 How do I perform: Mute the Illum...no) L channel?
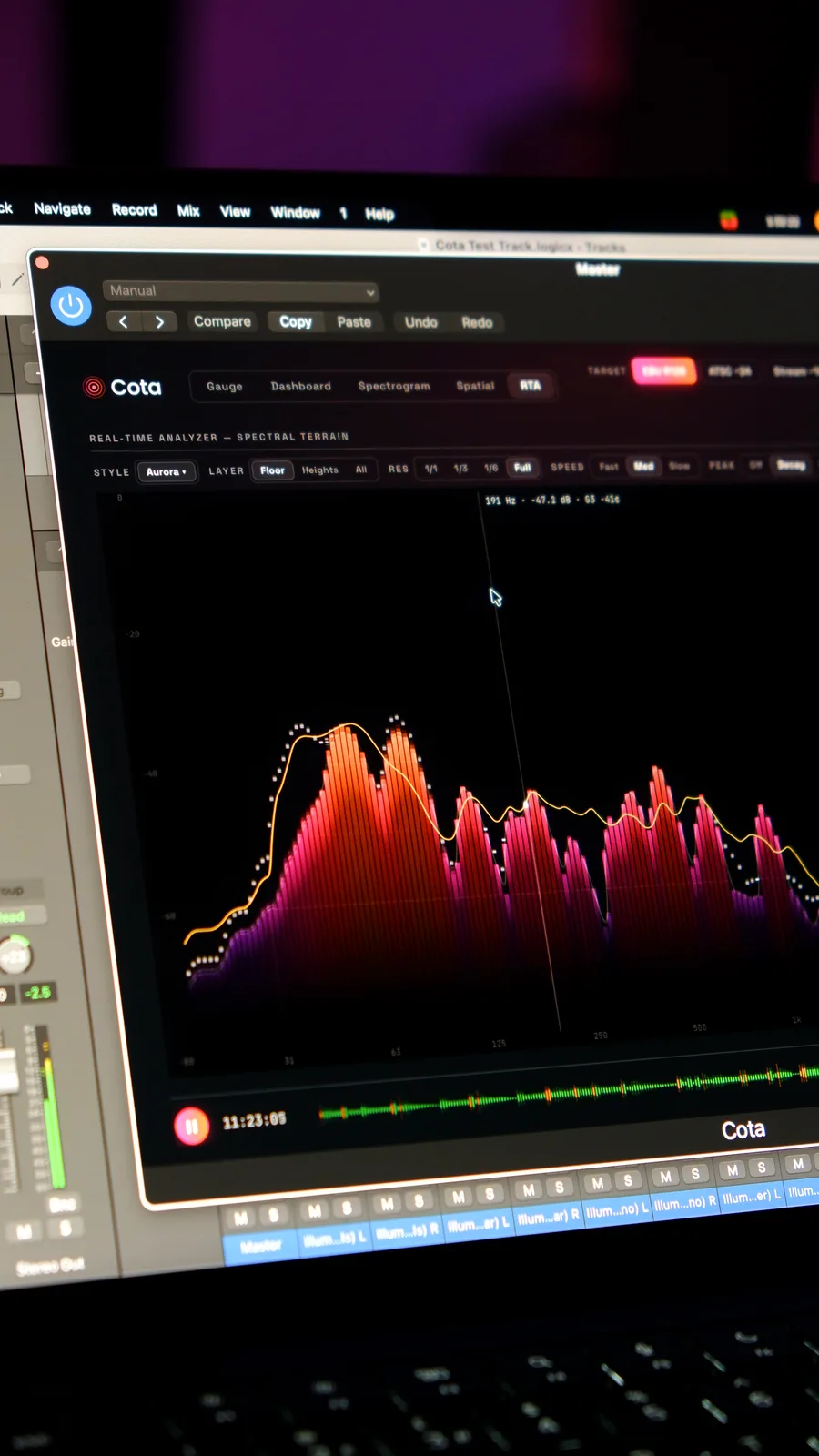point(597,1183)
